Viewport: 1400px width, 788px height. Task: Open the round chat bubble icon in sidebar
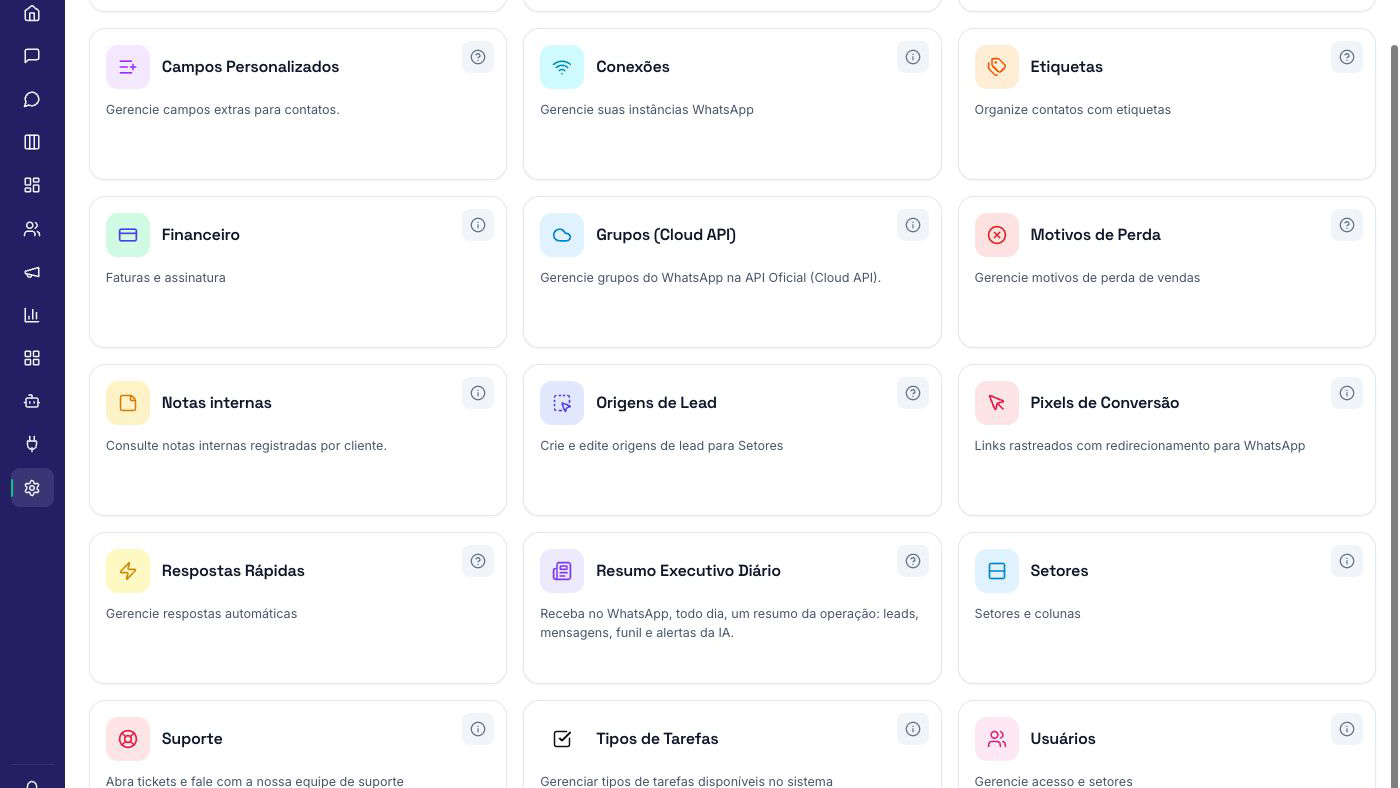32,99
